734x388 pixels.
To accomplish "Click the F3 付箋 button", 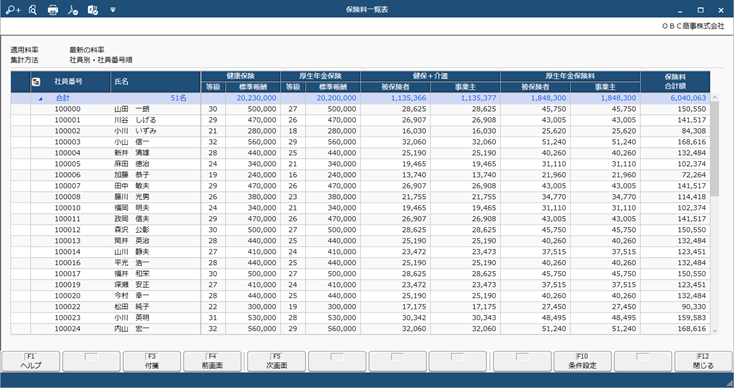I will click(152, 361).
